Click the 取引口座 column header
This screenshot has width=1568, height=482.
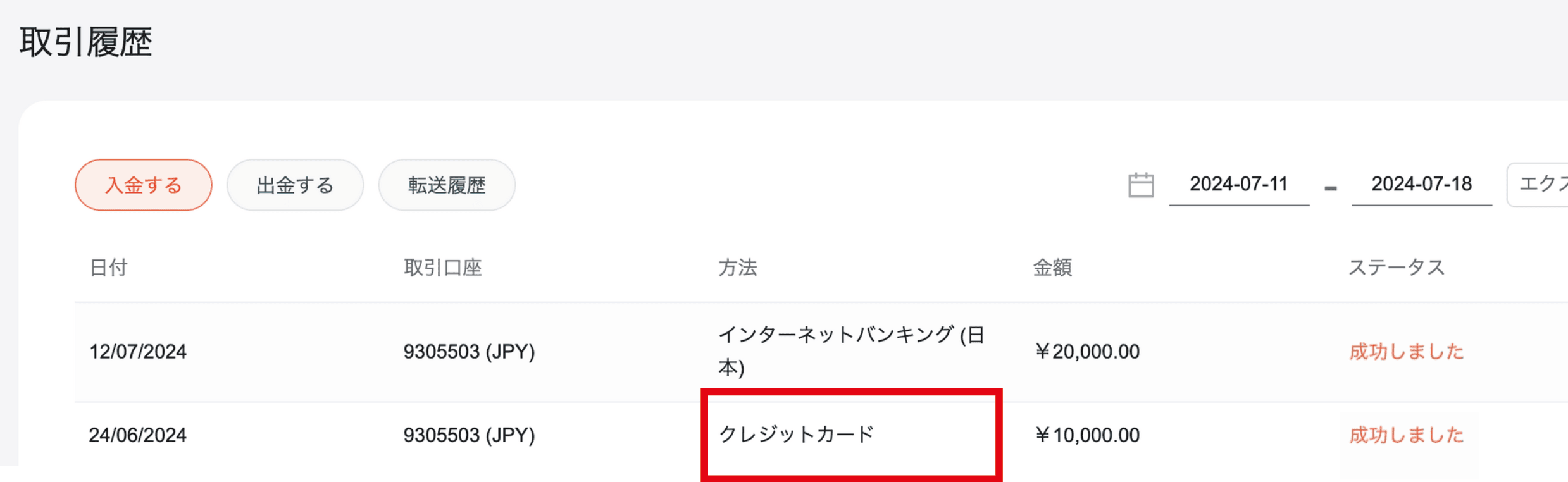[443, 268]
